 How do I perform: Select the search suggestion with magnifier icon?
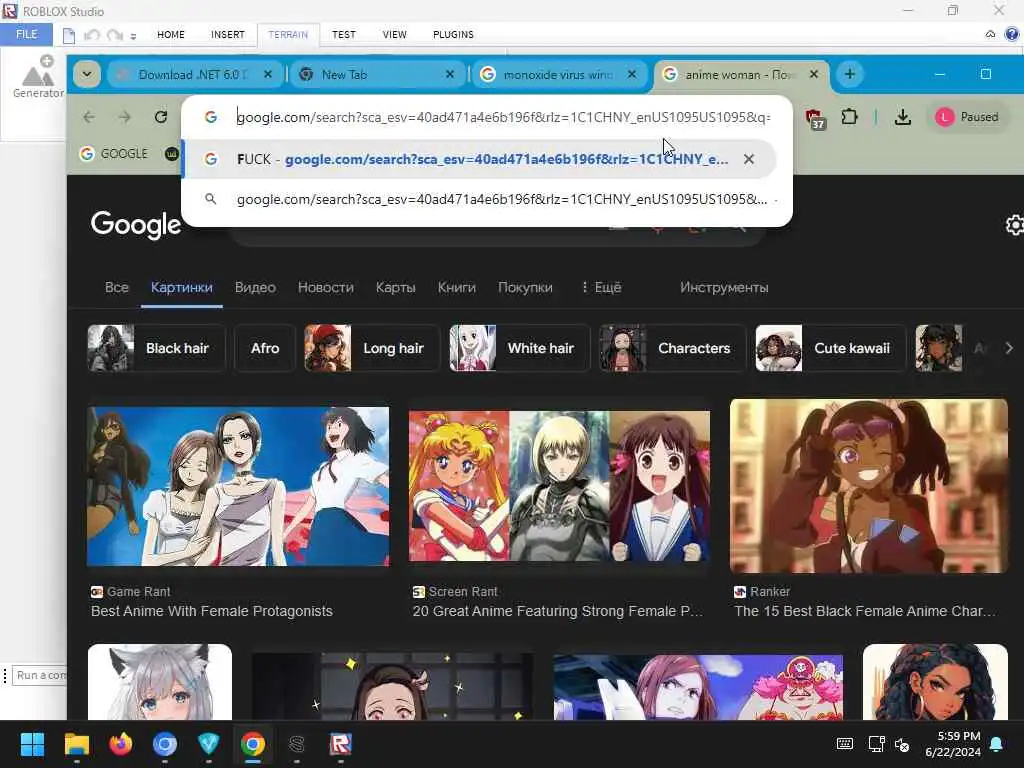pos(487,199)
